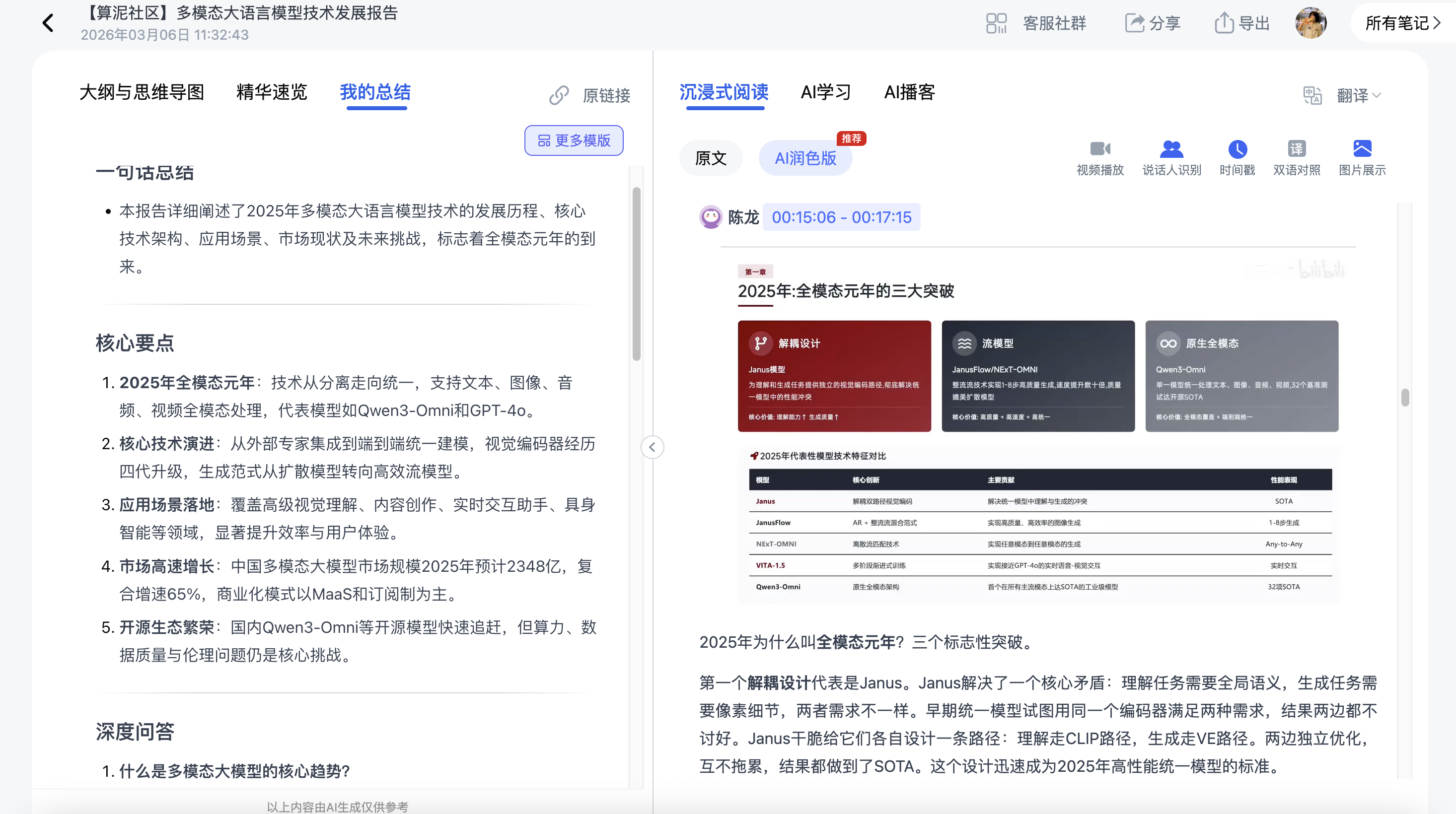Click the Janus row in comparison table

[1040, 501]
